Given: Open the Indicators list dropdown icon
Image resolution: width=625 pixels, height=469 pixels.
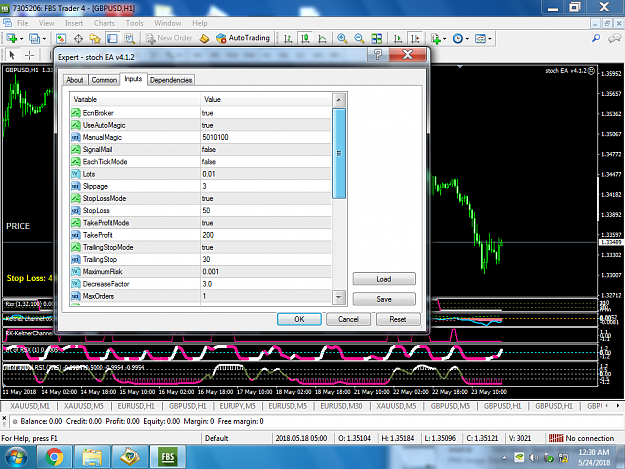Looking at the screenshot, I should point(436,39).
